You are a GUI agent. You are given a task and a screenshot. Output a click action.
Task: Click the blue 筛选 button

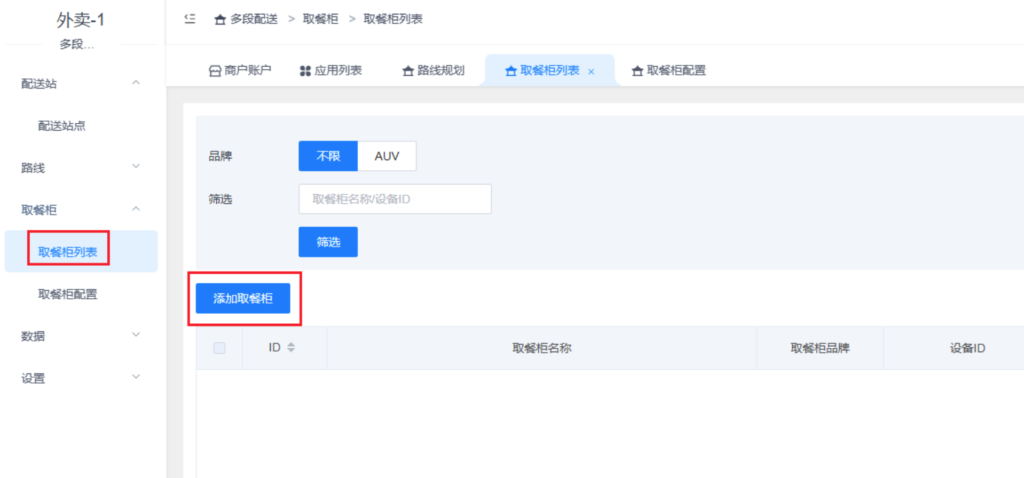(328, 242)
